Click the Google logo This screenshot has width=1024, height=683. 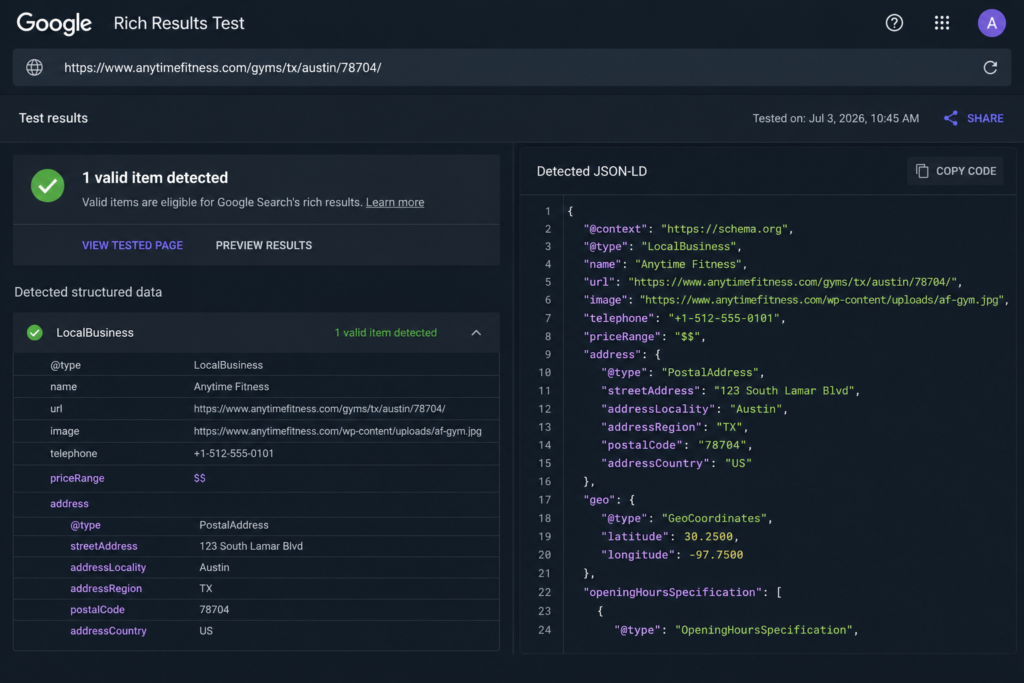point(54,24)
